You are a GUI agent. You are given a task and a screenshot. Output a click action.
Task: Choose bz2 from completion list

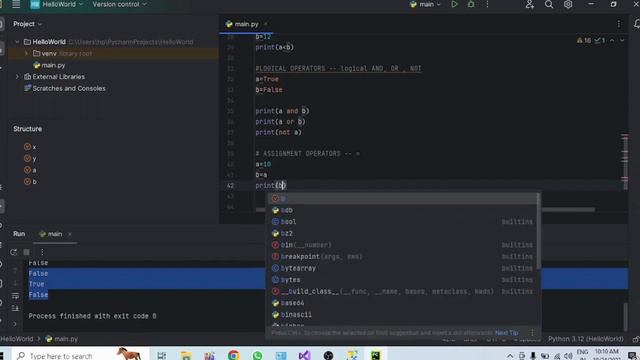click(402, 233)
